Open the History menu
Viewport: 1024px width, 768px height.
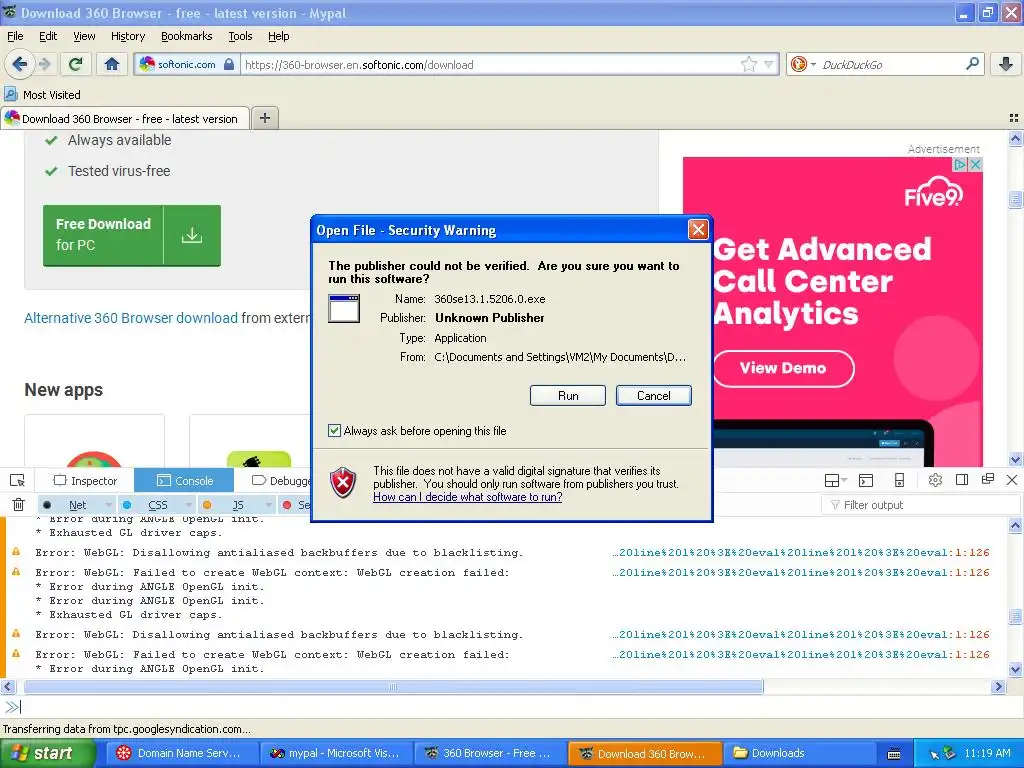pyautogui.click(x=128, y=36)
